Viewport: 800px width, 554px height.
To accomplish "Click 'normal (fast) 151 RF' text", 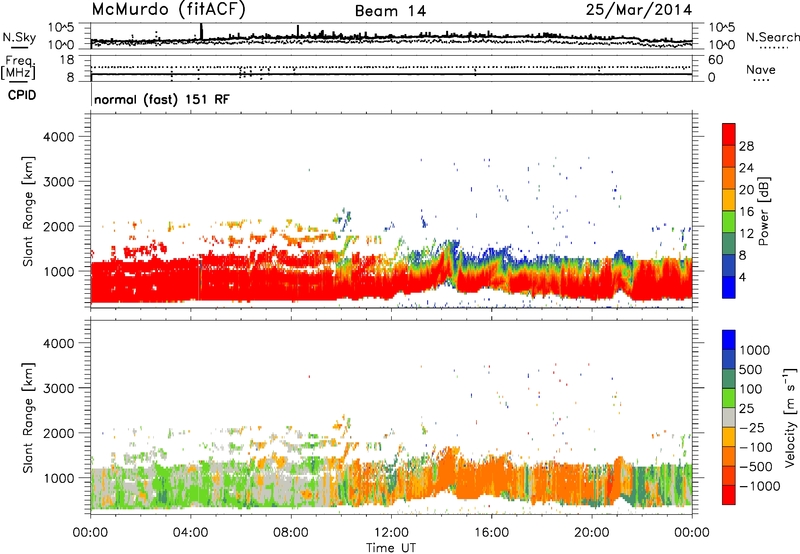I will point(162,99).
